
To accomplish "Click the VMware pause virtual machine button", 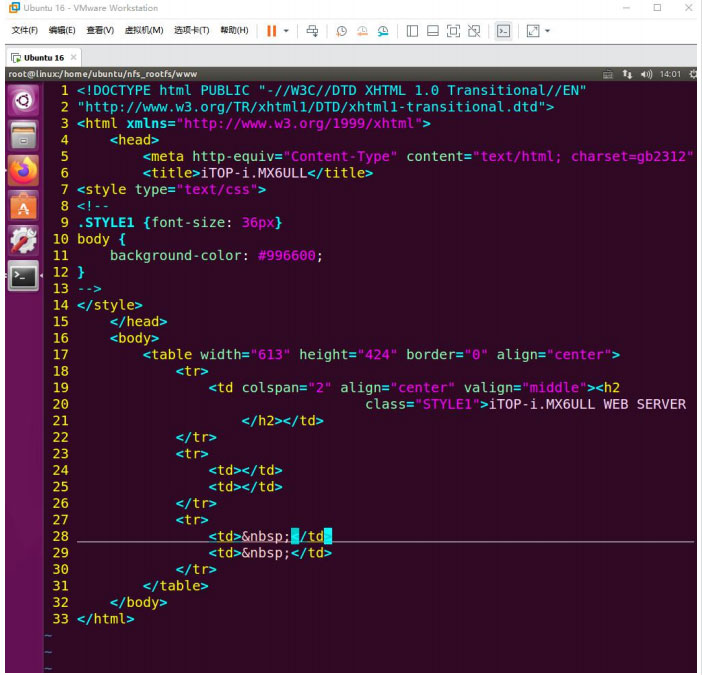I will 271,31.
